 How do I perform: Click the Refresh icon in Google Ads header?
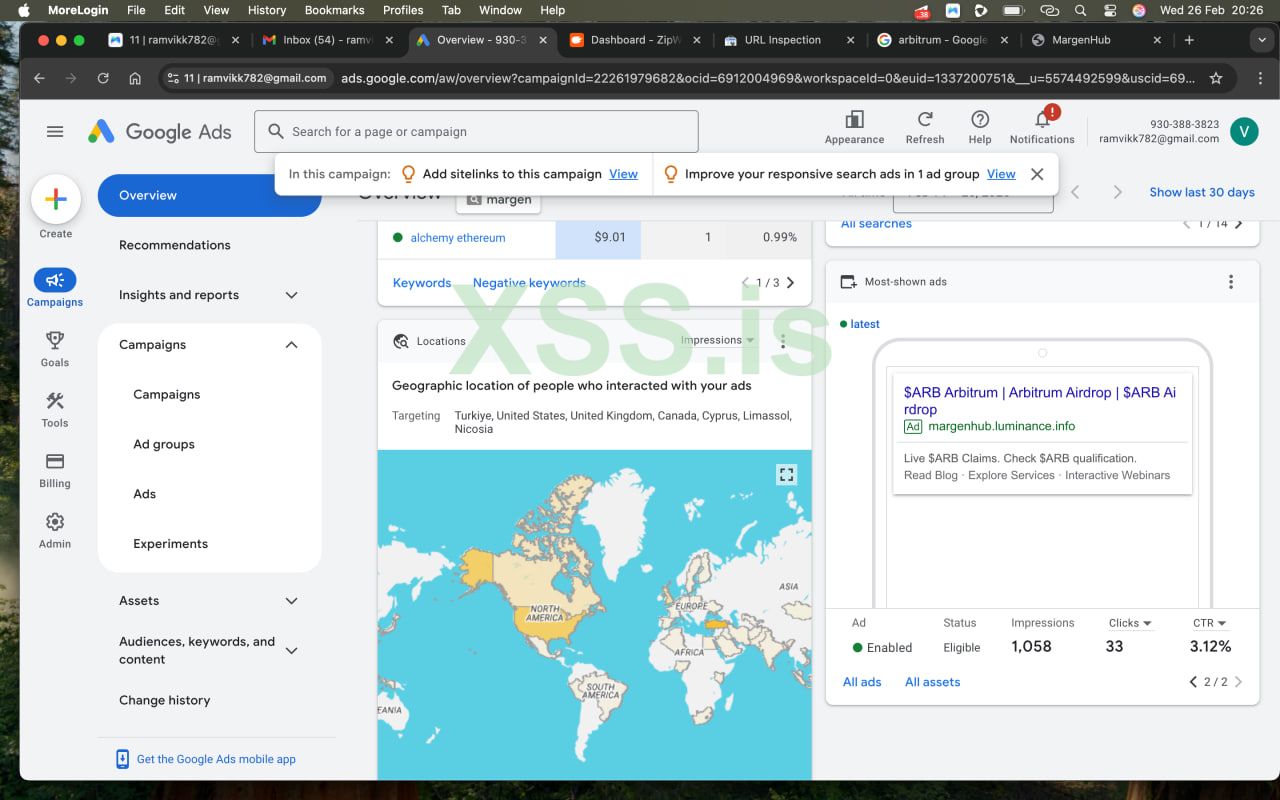[925, 120]
